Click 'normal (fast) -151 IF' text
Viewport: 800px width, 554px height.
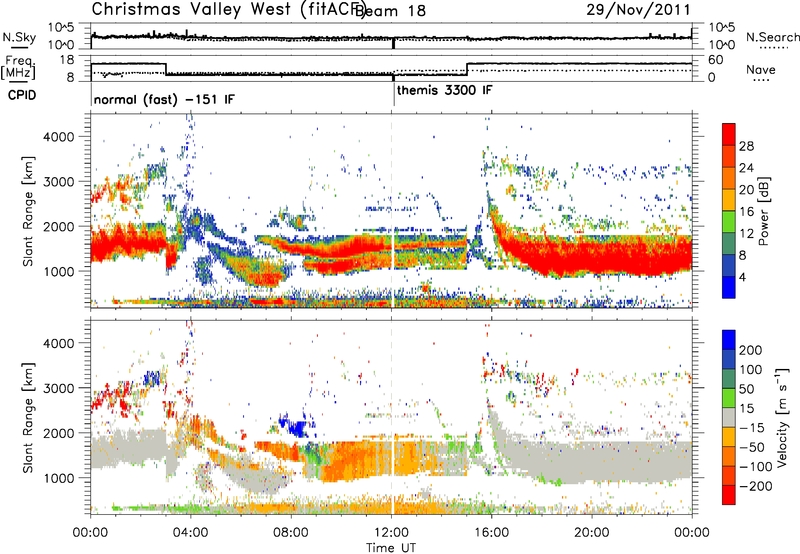tap(164, 99)
